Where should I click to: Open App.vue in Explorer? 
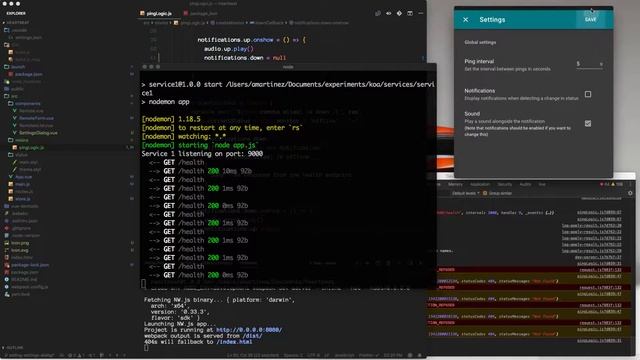click(x=23, y=177)
